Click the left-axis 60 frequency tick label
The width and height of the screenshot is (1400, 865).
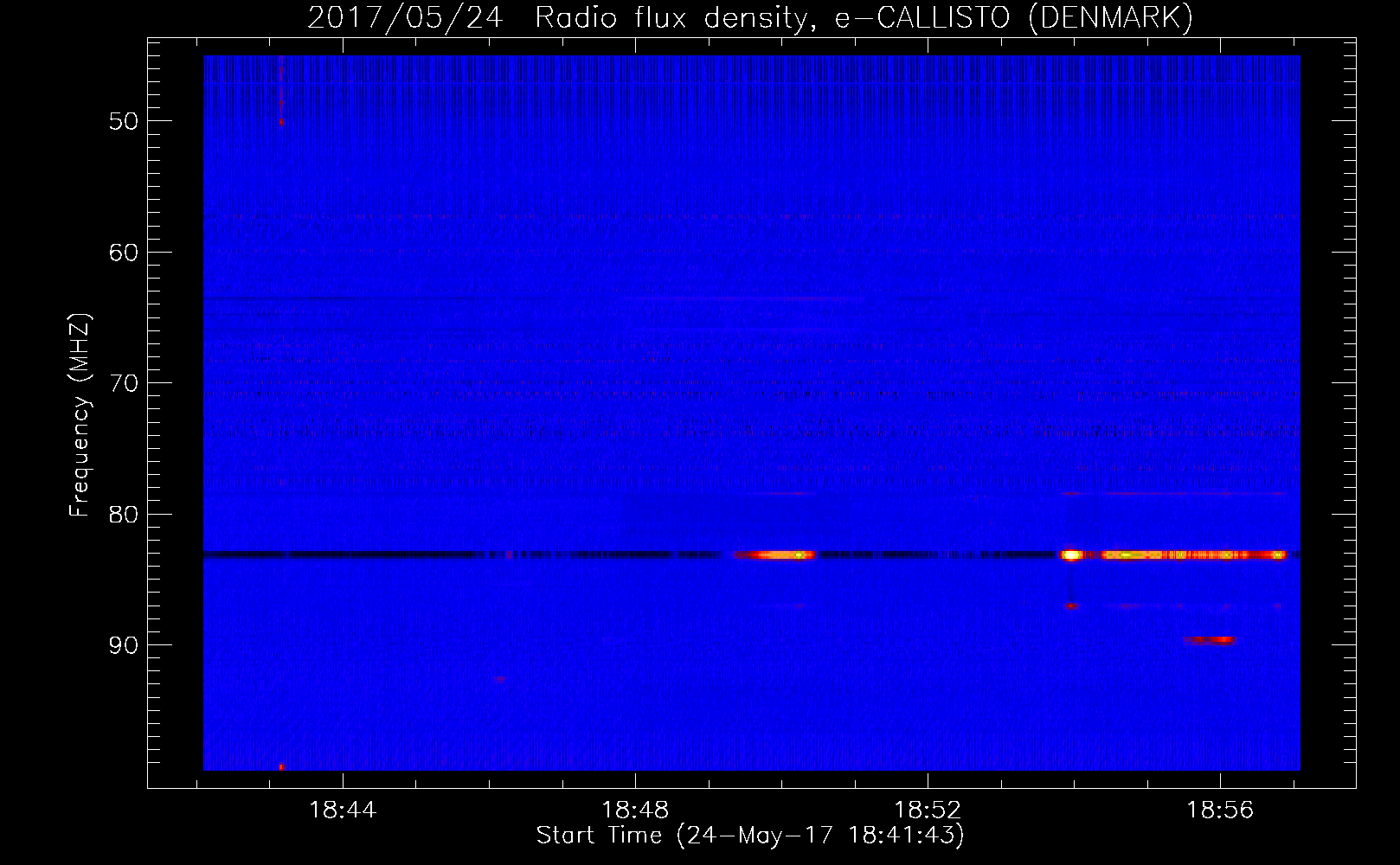(124, 253)
